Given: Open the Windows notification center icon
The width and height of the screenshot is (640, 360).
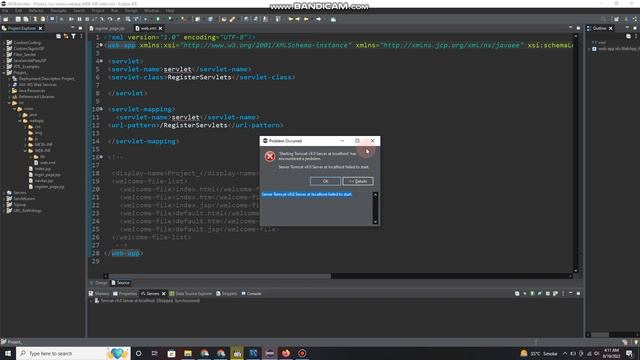Looking at the screenshot, I should [x=629, y=353].
